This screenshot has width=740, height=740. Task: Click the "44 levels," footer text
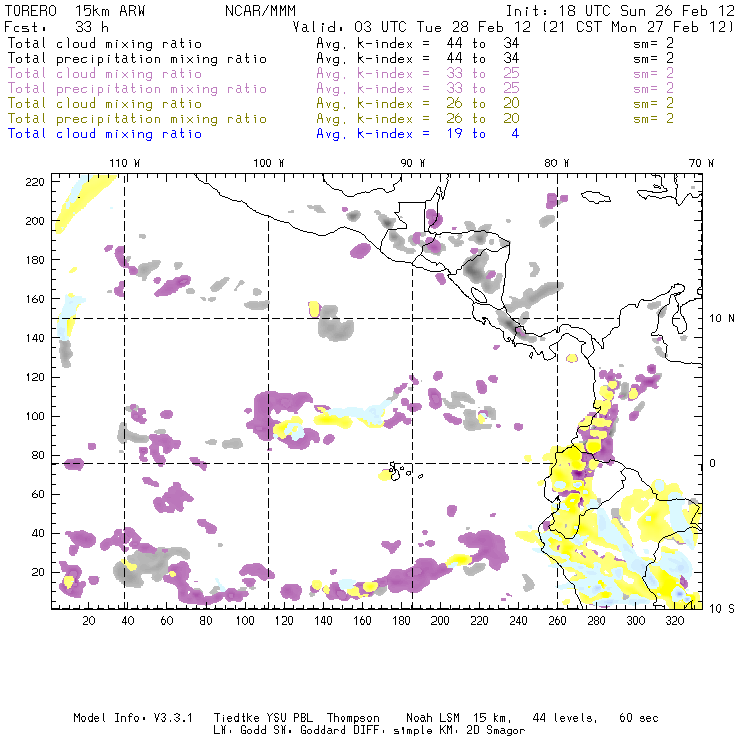[565, 718]
